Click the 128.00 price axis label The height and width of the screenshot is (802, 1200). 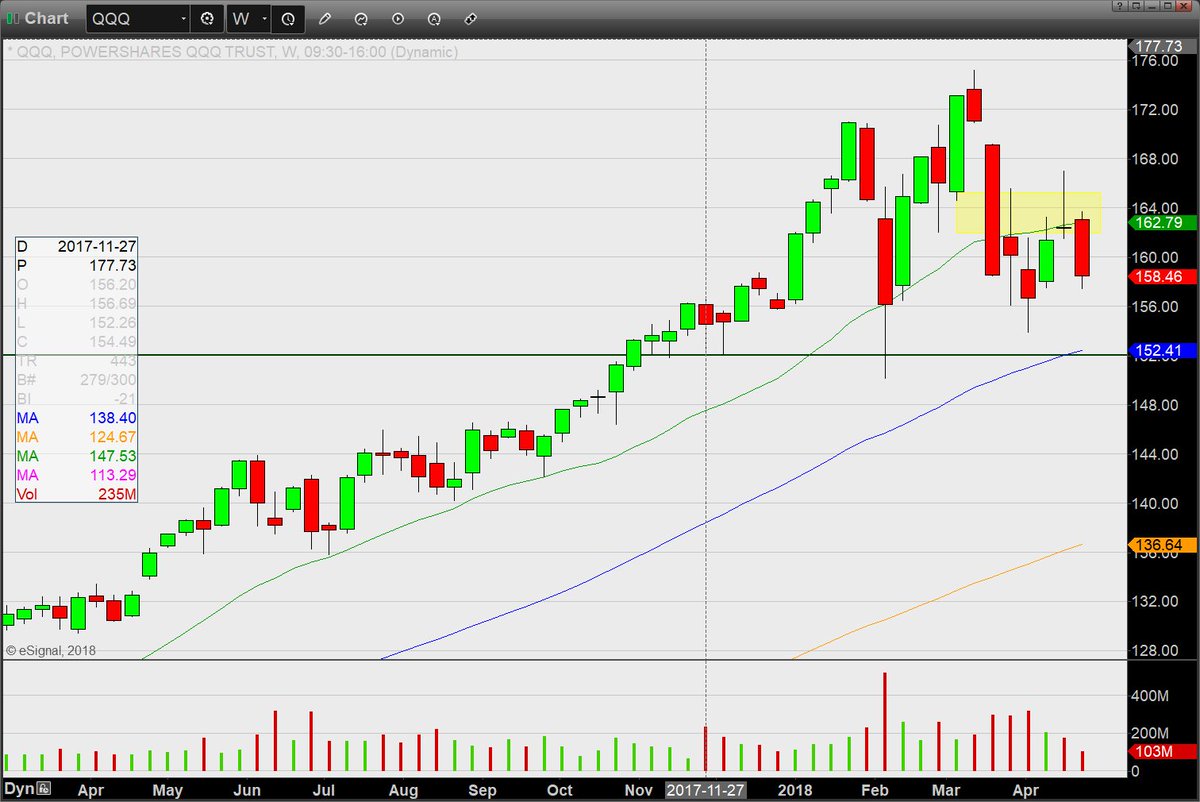(x=1154, y=650)
